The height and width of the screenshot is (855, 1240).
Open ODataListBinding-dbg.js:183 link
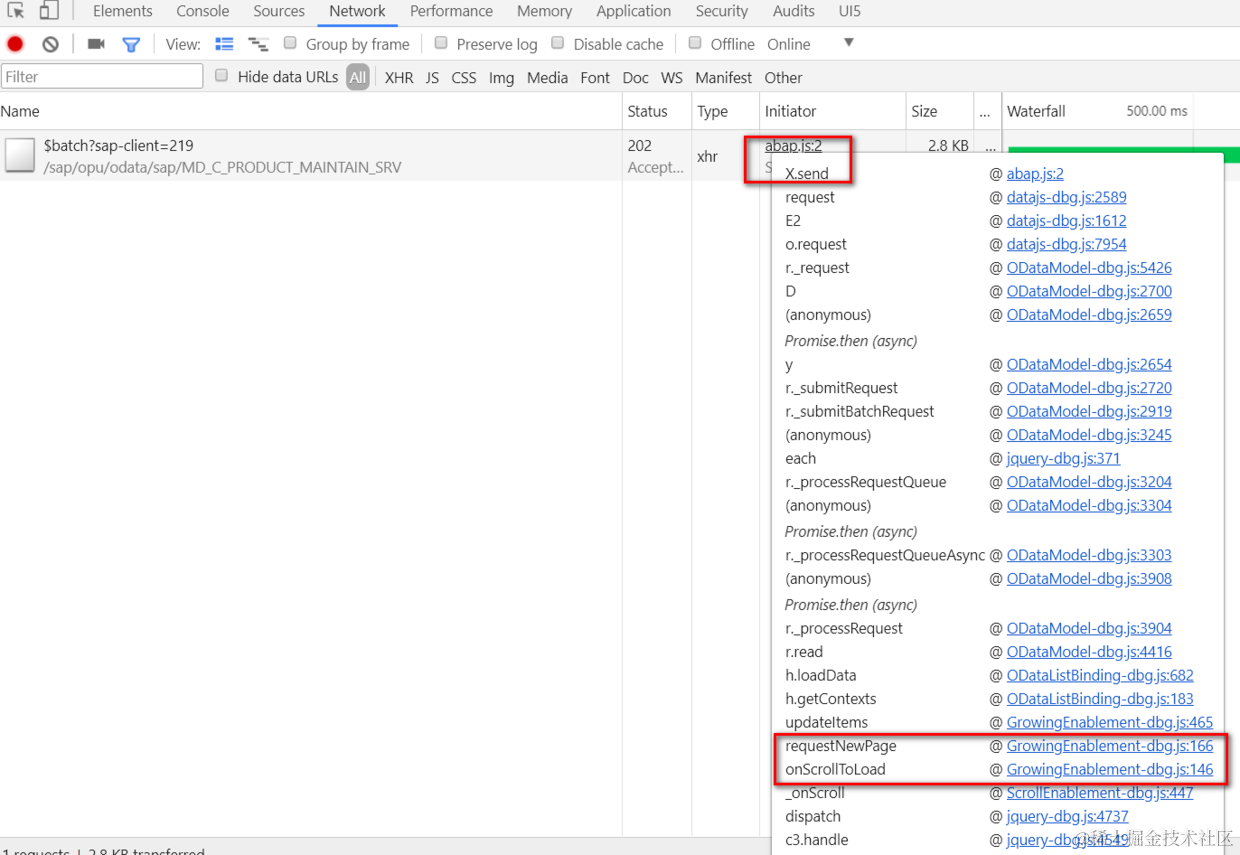pos(1100,698)
